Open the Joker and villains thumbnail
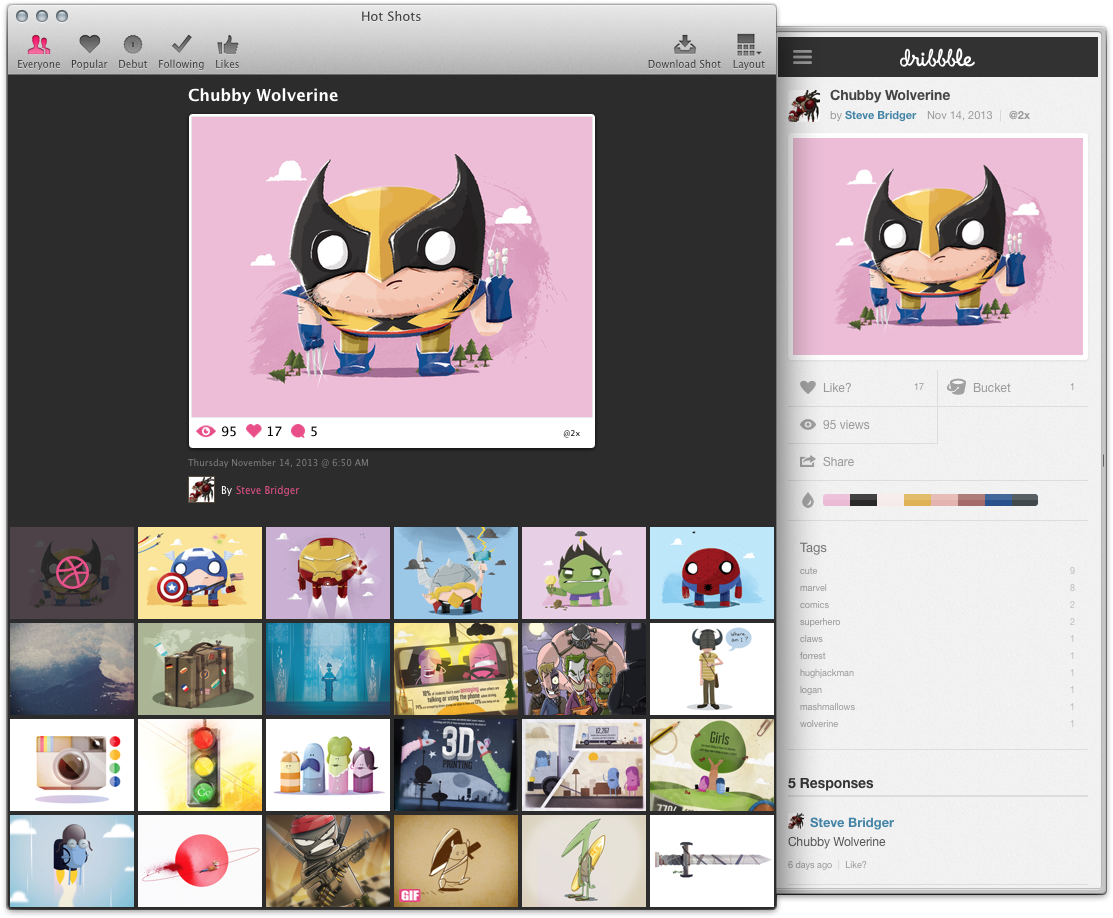 tap(583, 669)
